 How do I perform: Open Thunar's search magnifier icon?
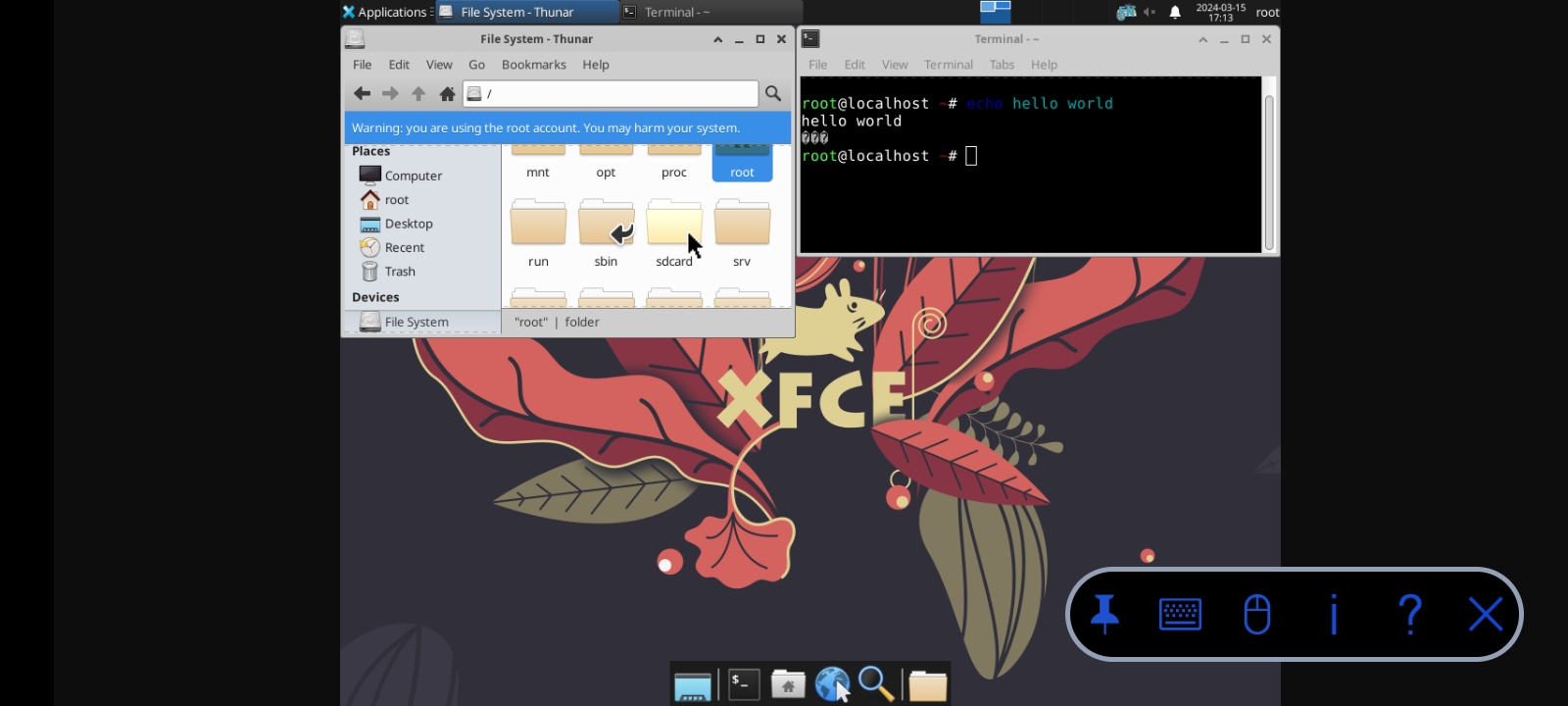pyautogui.click(x=773, y=93)
